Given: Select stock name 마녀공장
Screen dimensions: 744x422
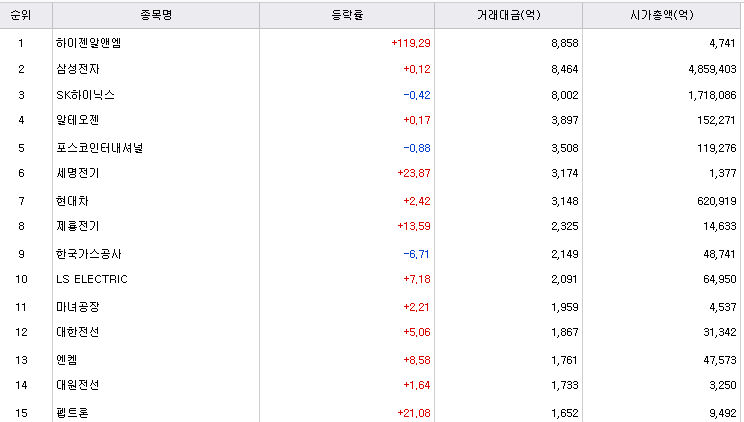Looking at the screenshot, I should tap(77, 307).
